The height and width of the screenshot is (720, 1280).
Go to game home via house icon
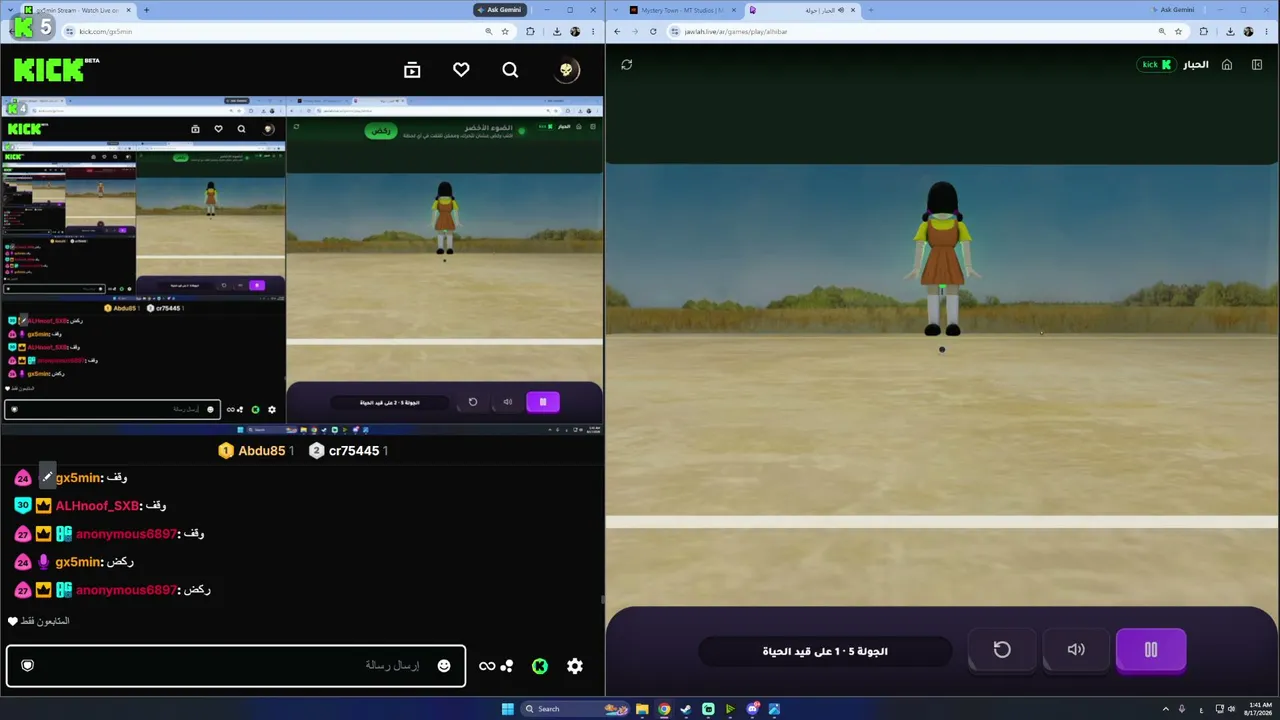coord(1227,65)
